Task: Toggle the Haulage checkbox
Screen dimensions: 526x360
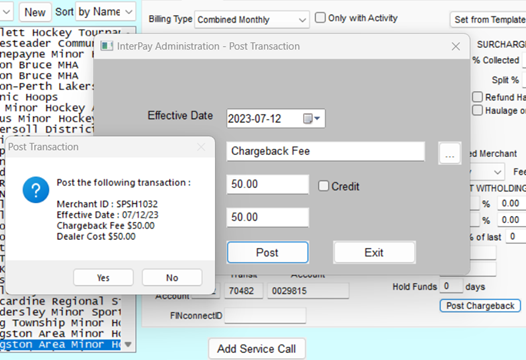Action: tap(477, 110)
